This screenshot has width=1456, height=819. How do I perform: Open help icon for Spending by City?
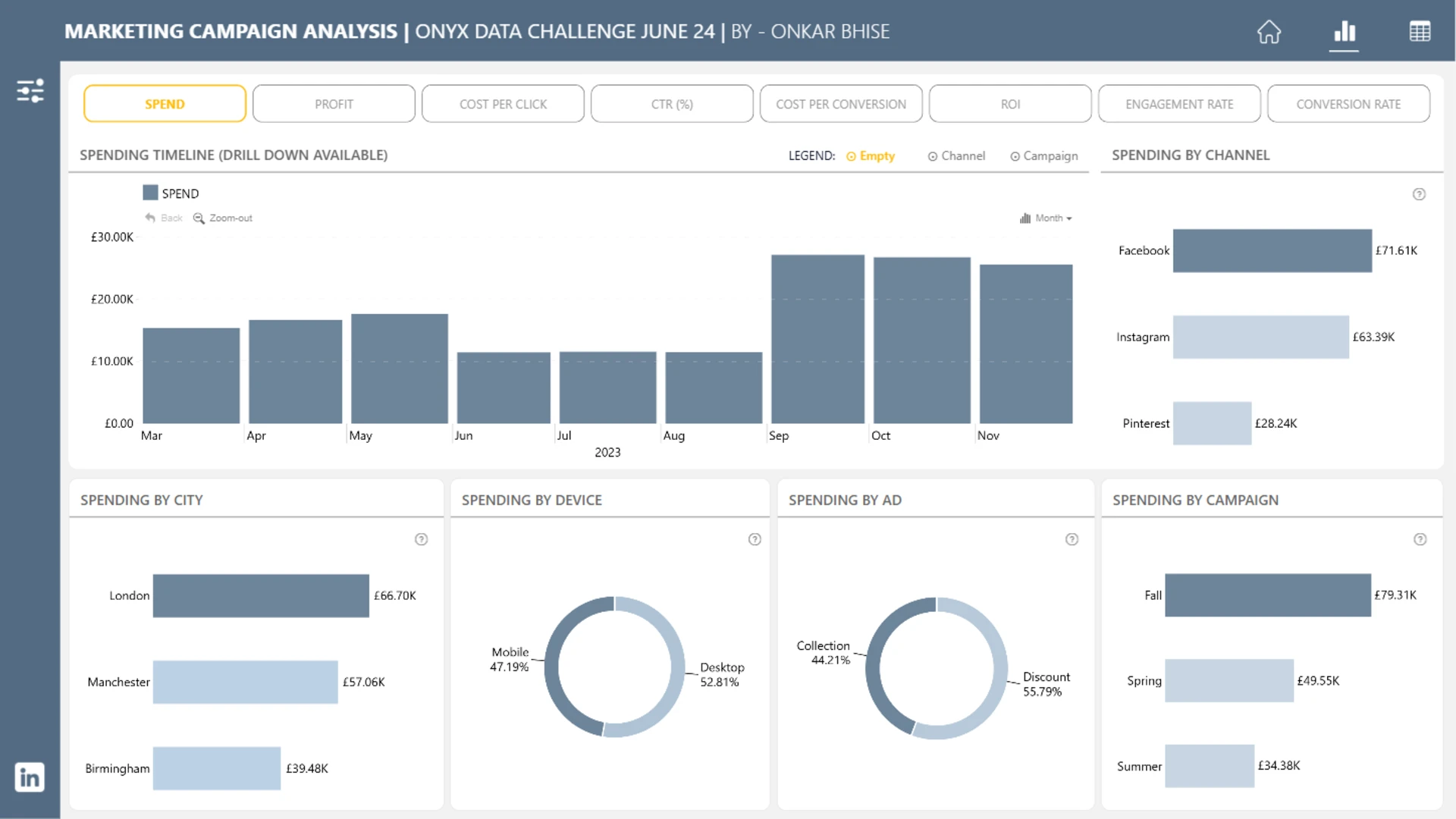click(x=422, y=539)
